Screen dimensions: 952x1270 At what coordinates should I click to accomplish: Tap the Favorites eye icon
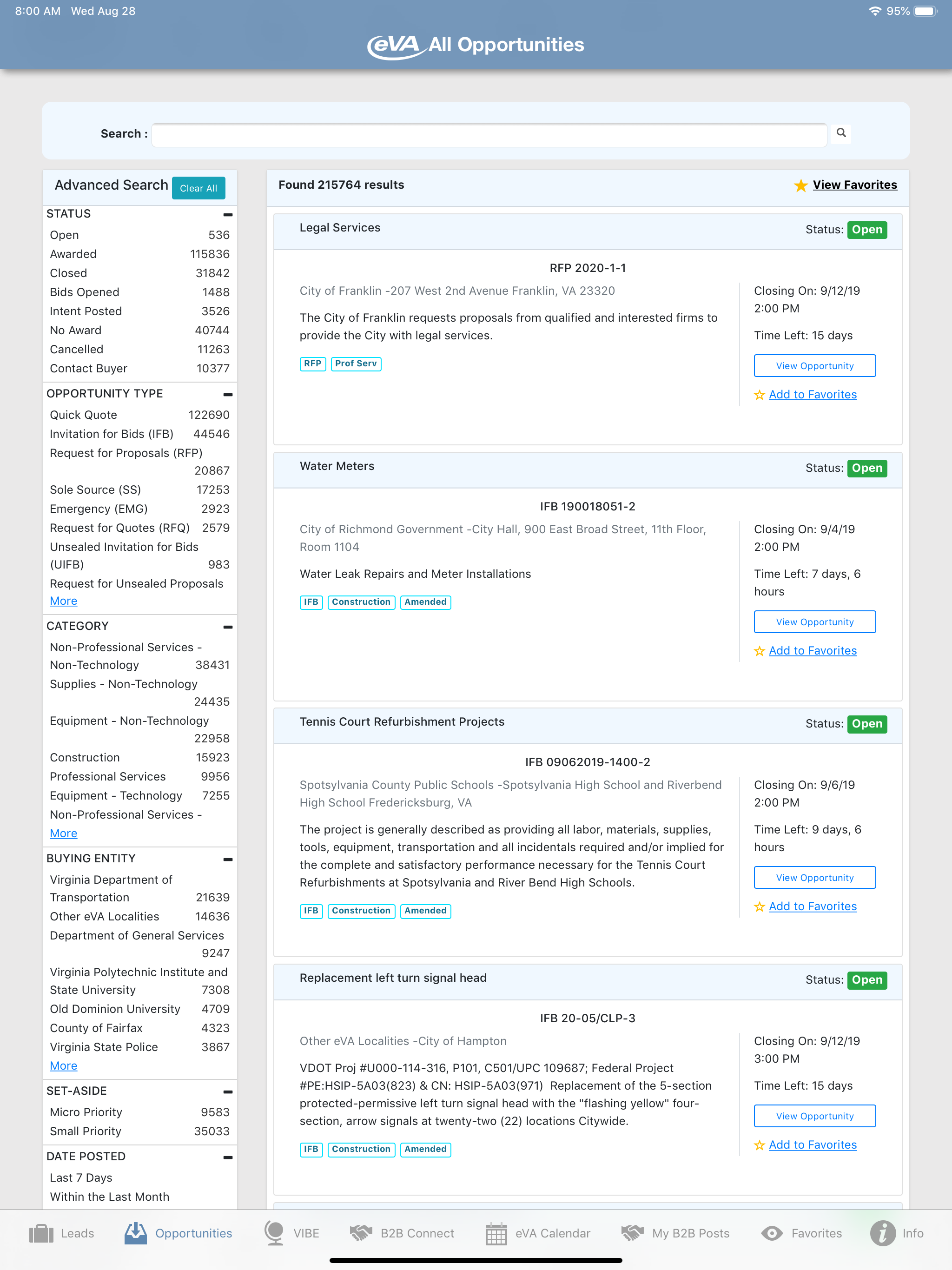772,1233
